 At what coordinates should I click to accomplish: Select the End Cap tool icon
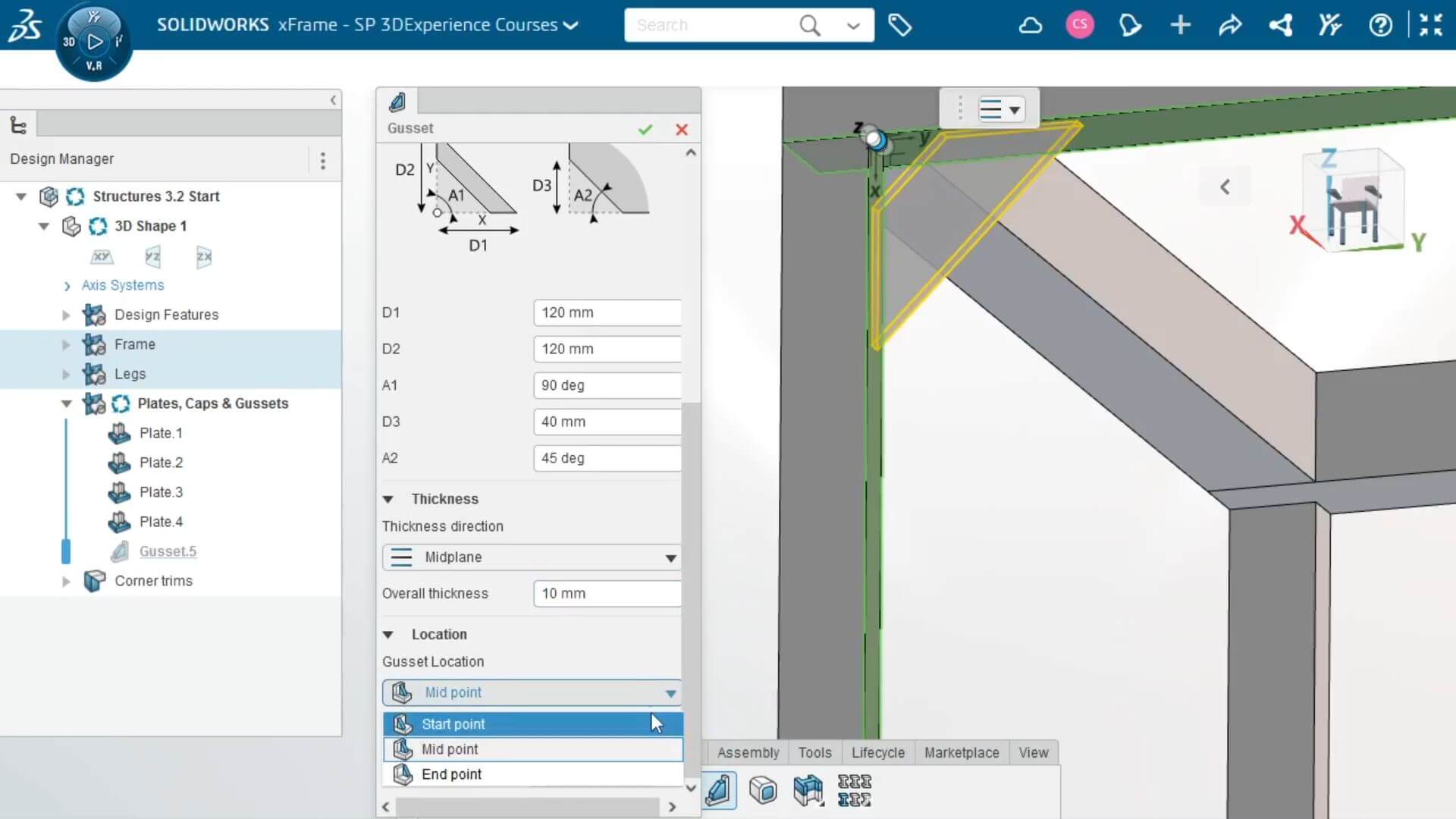(x=763, y=790)
